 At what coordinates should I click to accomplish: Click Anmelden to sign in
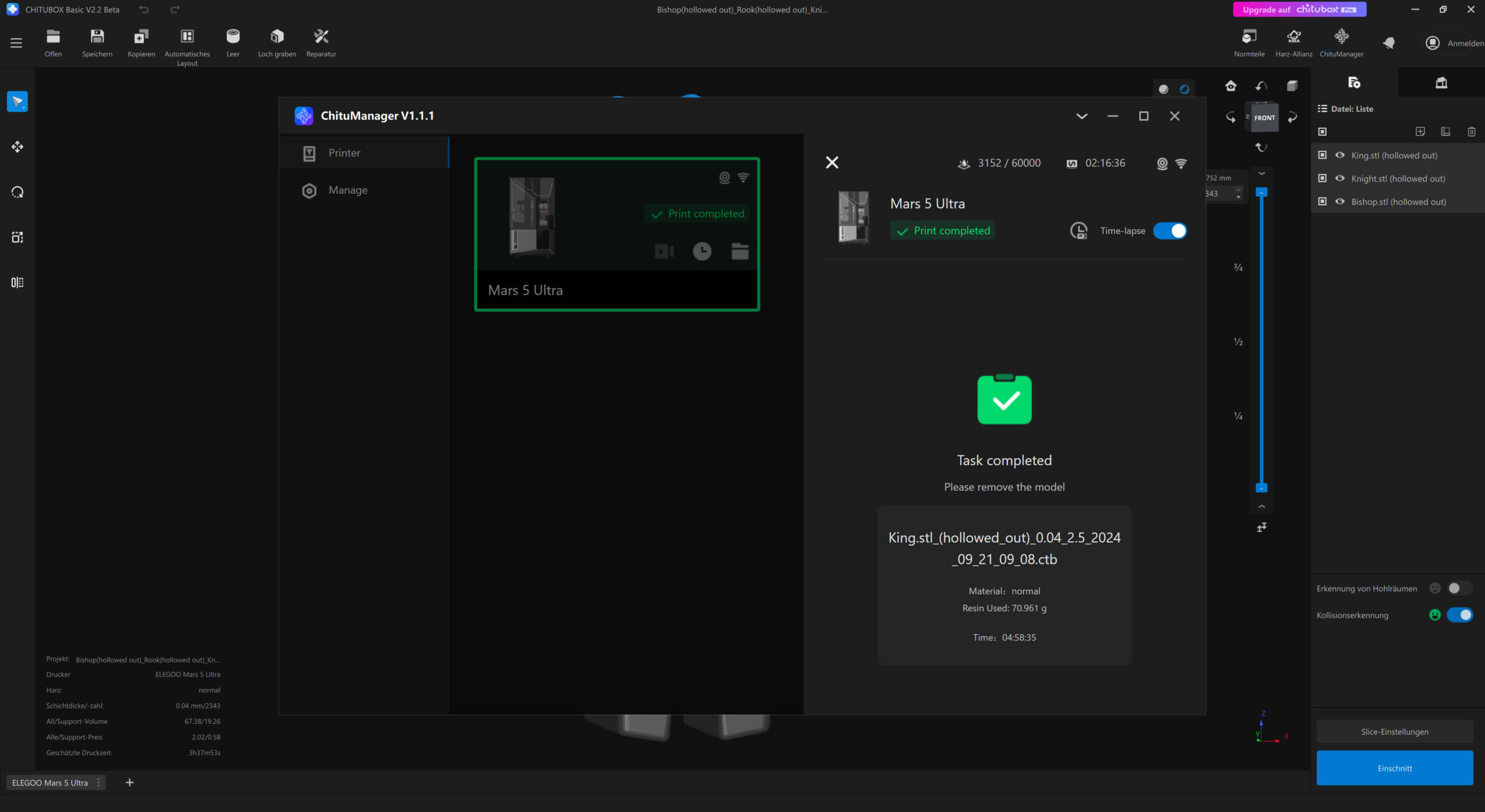coord(1454,43)
